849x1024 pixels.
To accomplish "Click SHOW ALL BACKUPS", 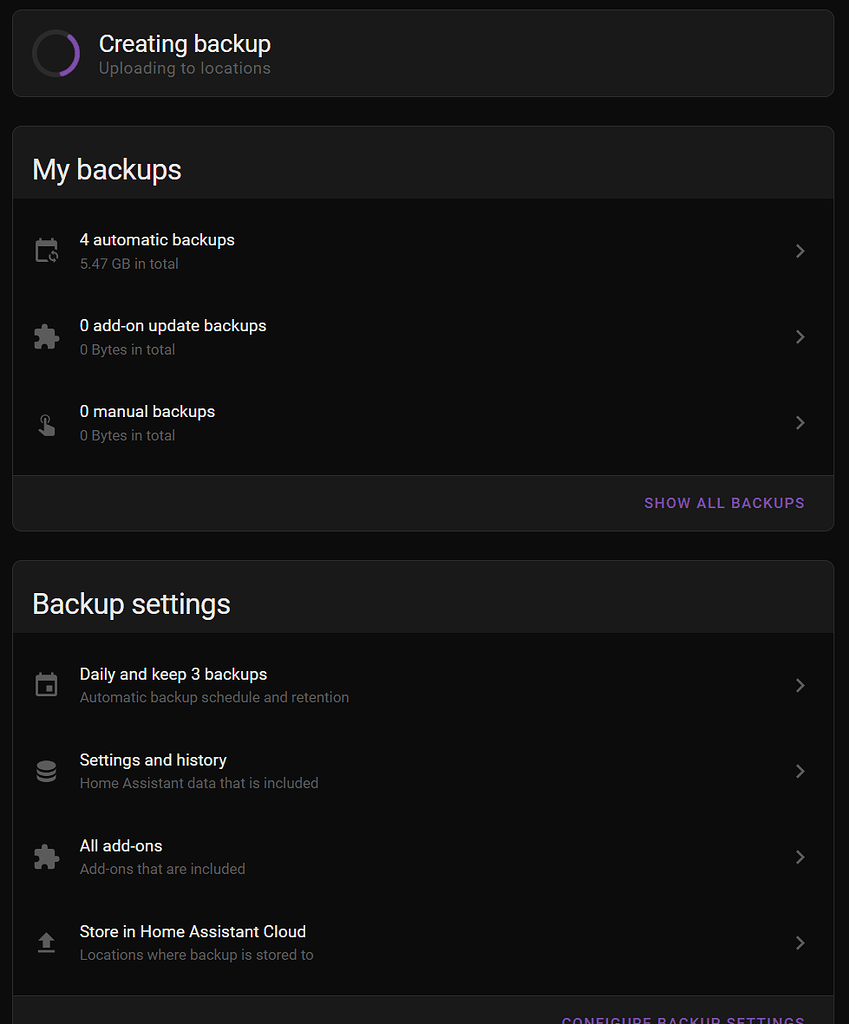I will pos(724,503).
